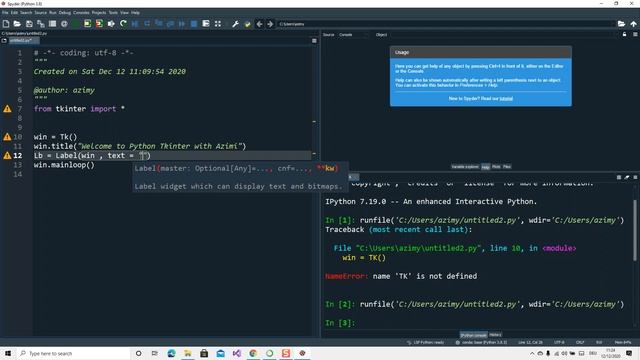
Task: Clear the console with the pen icon
Action: click(627, 177)
